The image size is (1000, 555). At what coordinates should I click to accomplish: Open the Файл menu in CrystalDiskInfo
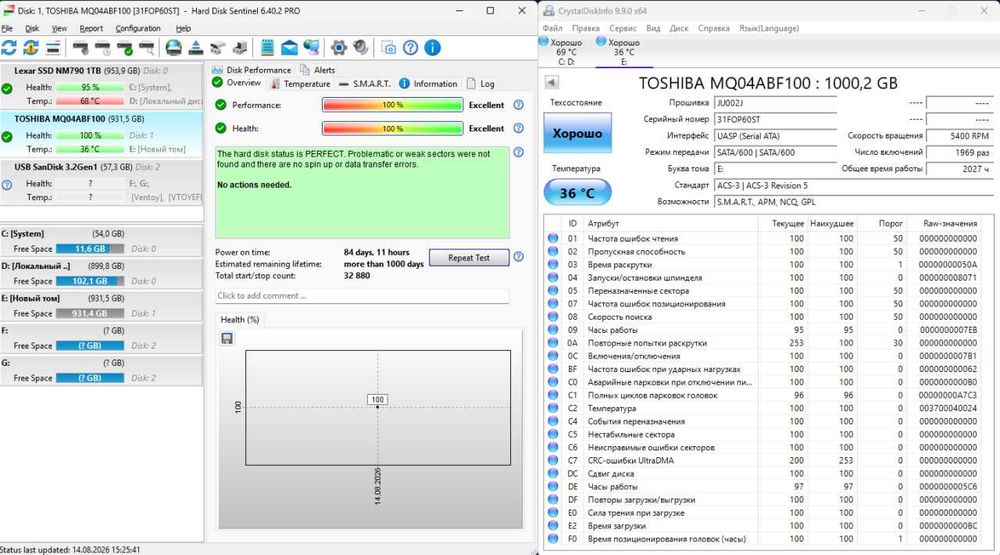(552, 28)
